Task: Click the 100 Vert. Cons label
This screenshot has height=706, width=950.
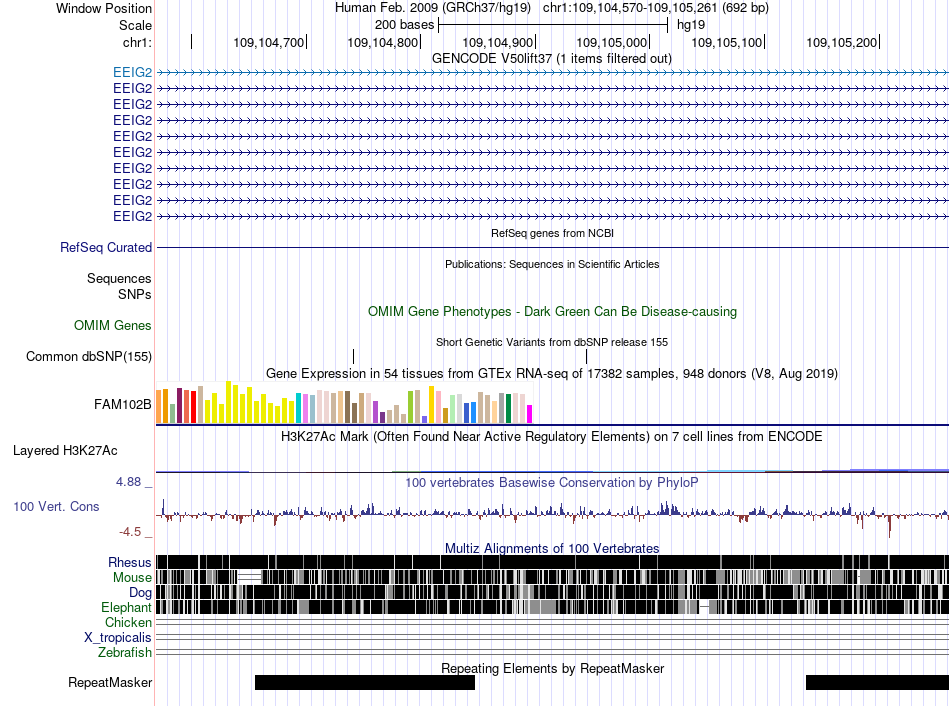Action: click(56, 507)
